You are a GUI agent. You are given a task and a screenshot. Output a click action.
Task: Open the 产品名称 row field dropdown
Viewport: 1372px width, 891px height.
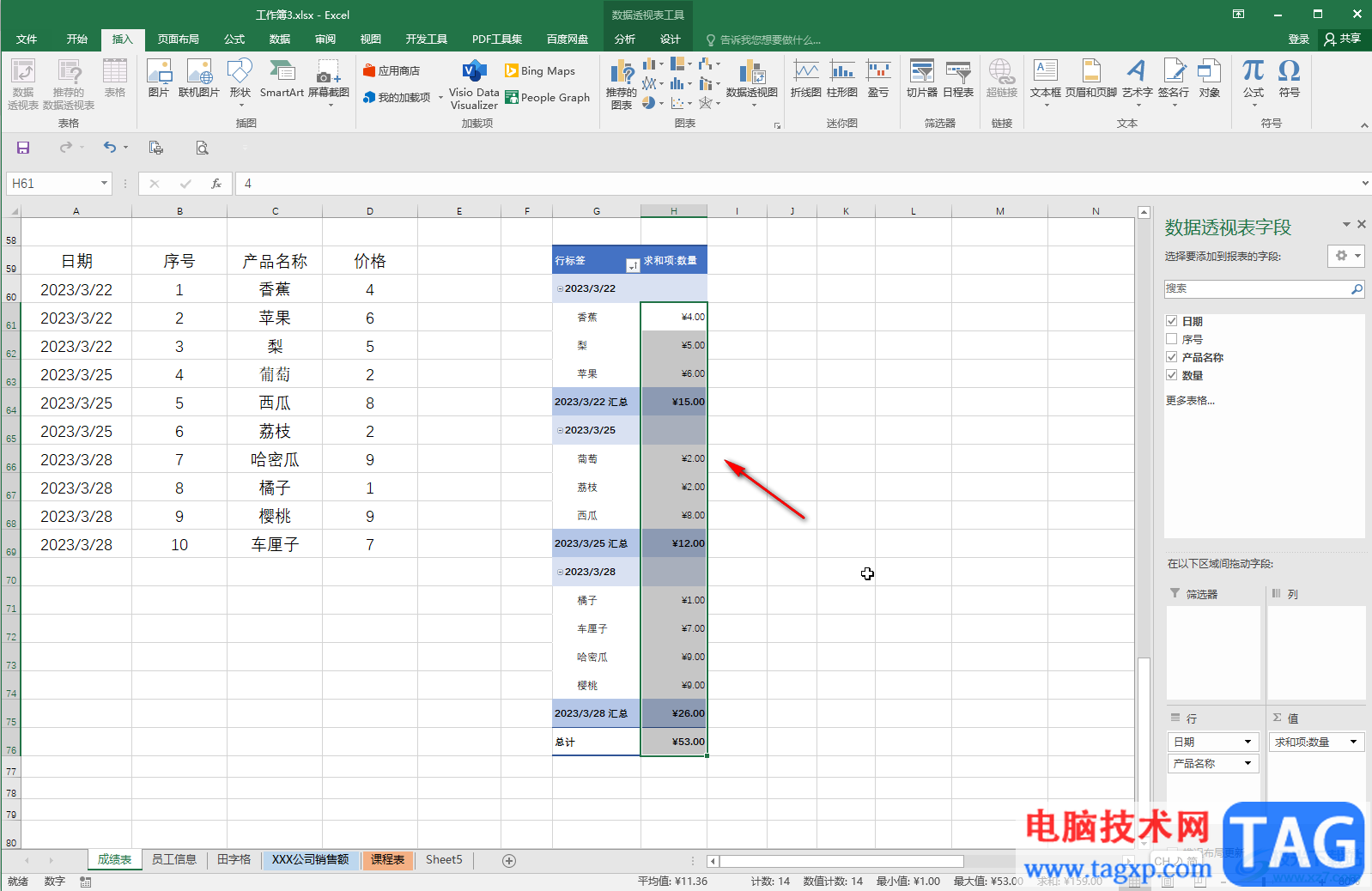point(1248,763)
